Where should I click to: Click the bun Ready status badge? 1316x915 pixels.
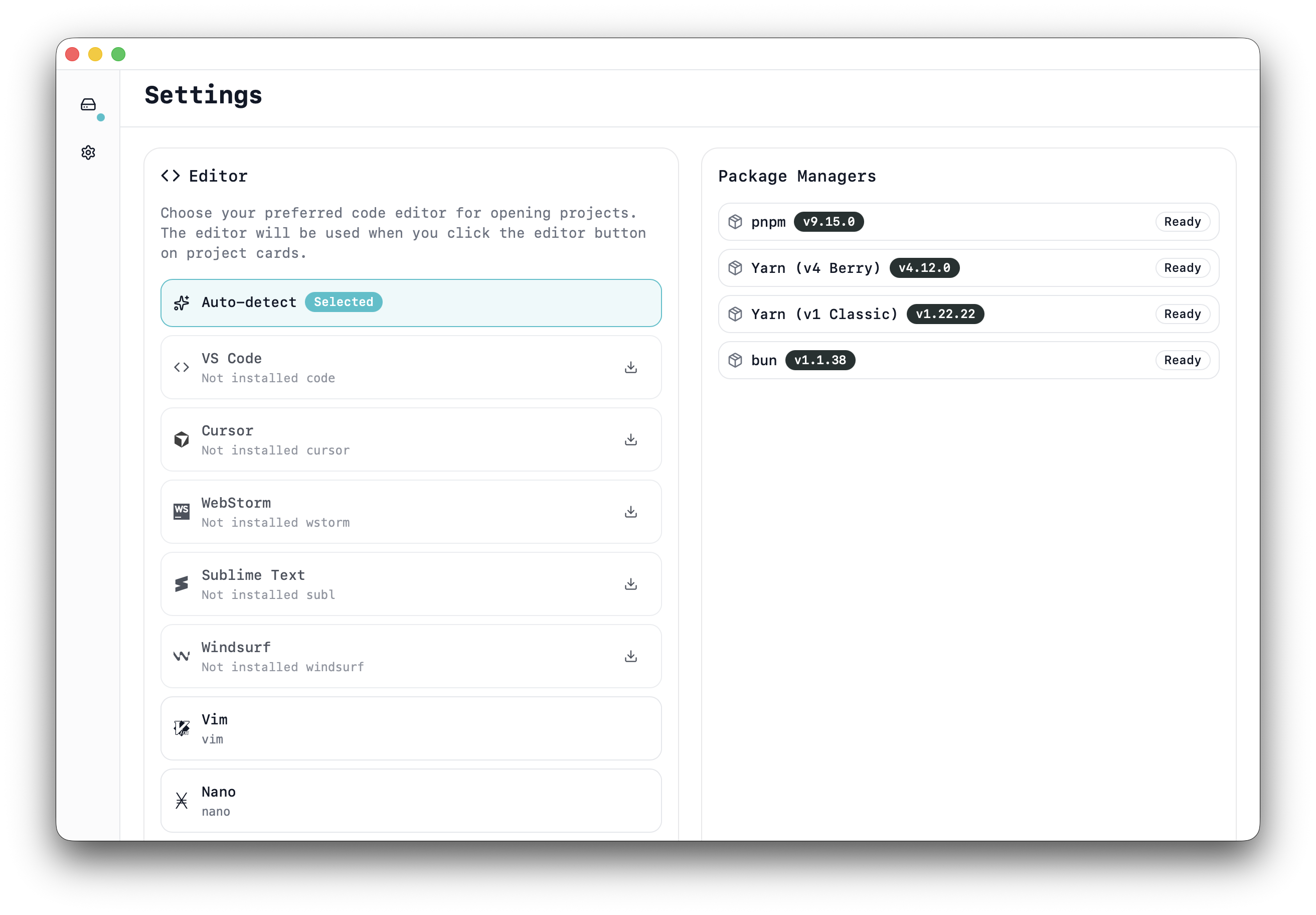pyautogui.click(x=1182, y=360)
